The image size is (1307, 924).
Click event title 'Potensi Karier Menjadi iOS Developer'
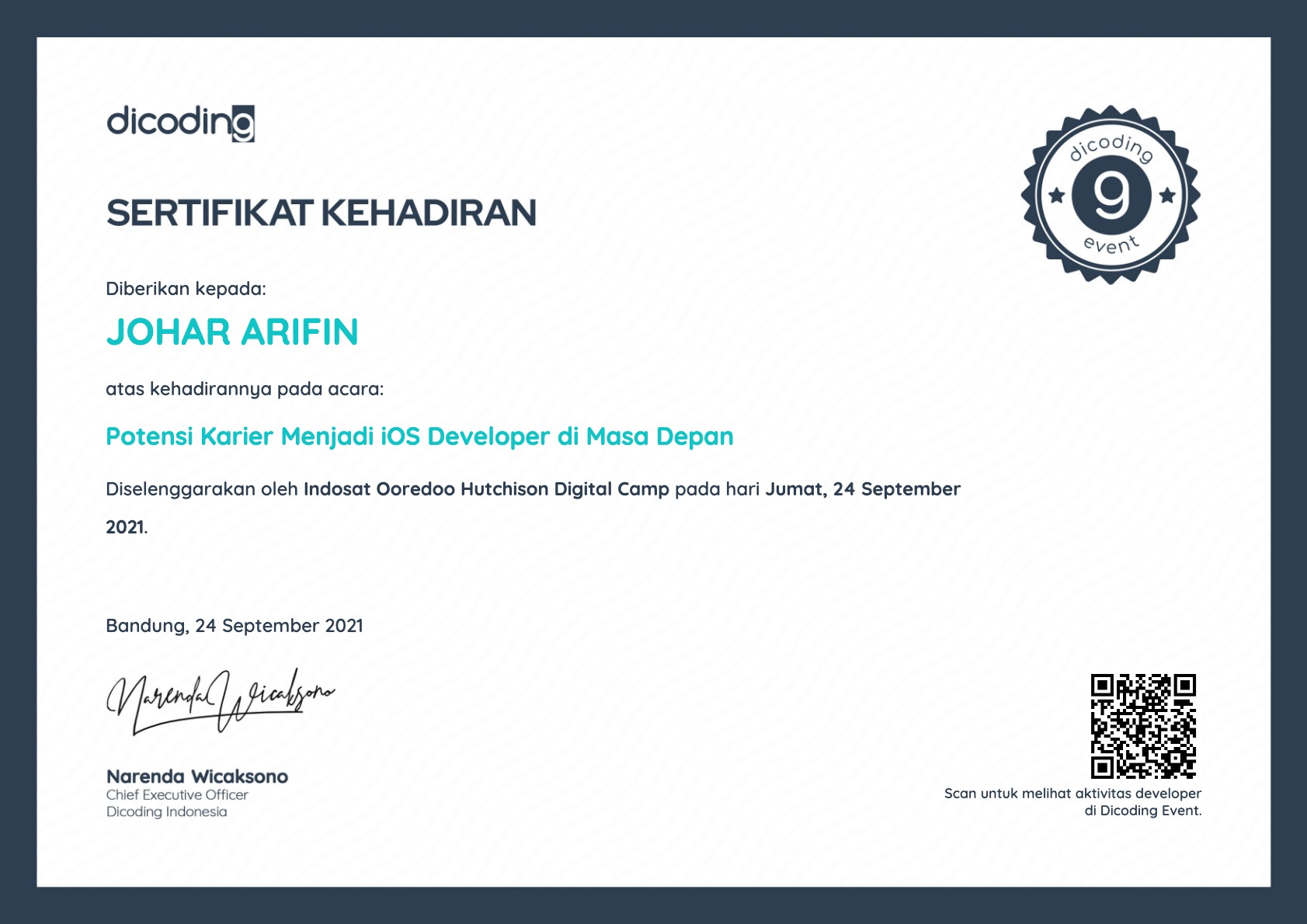(328, 436)
